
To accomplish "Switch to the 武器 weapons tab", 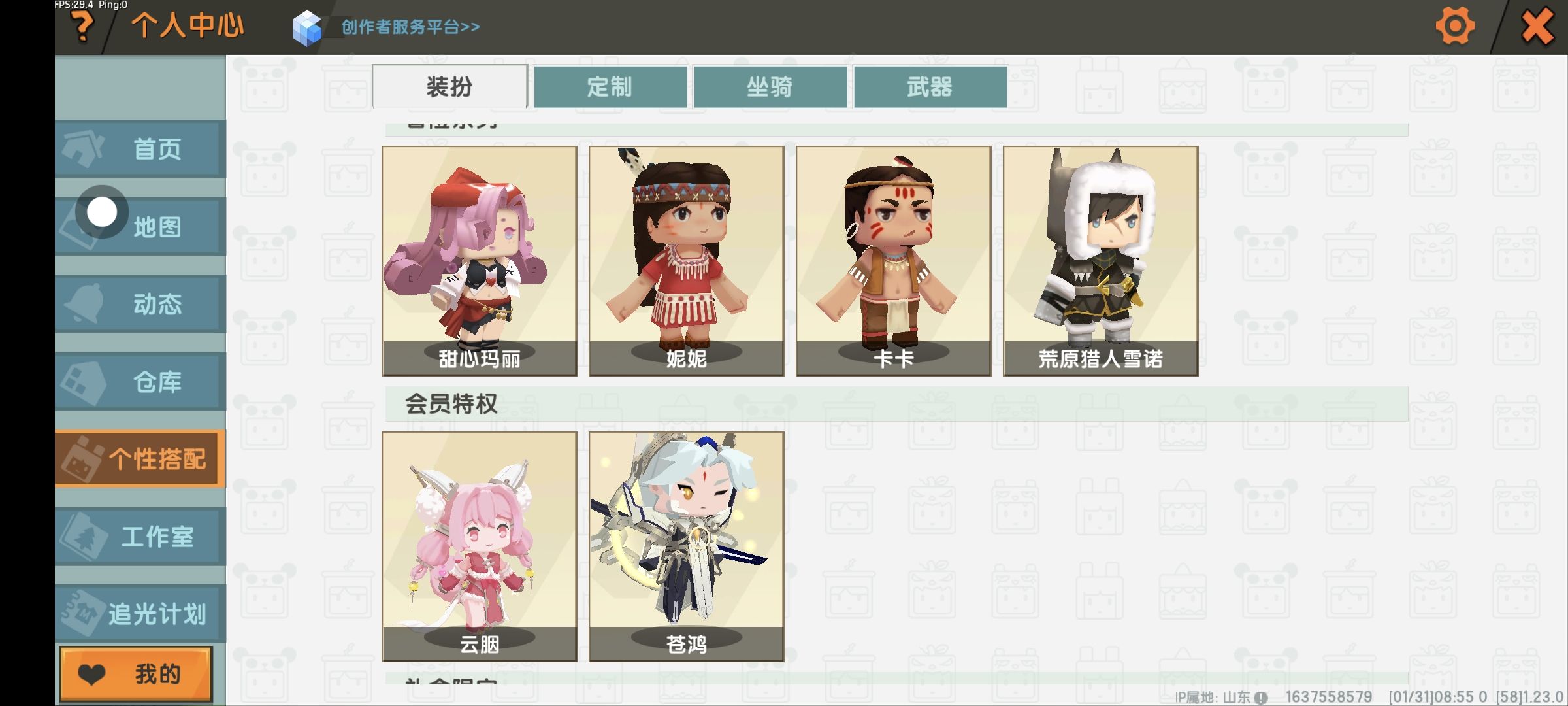I will [930, 87].
